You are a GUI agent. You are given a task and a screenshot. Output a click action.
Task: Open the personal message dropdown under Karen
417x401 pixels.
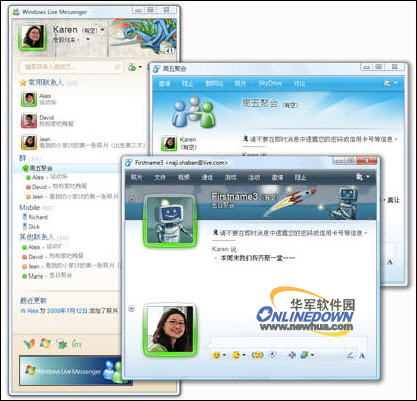point(88,39)
